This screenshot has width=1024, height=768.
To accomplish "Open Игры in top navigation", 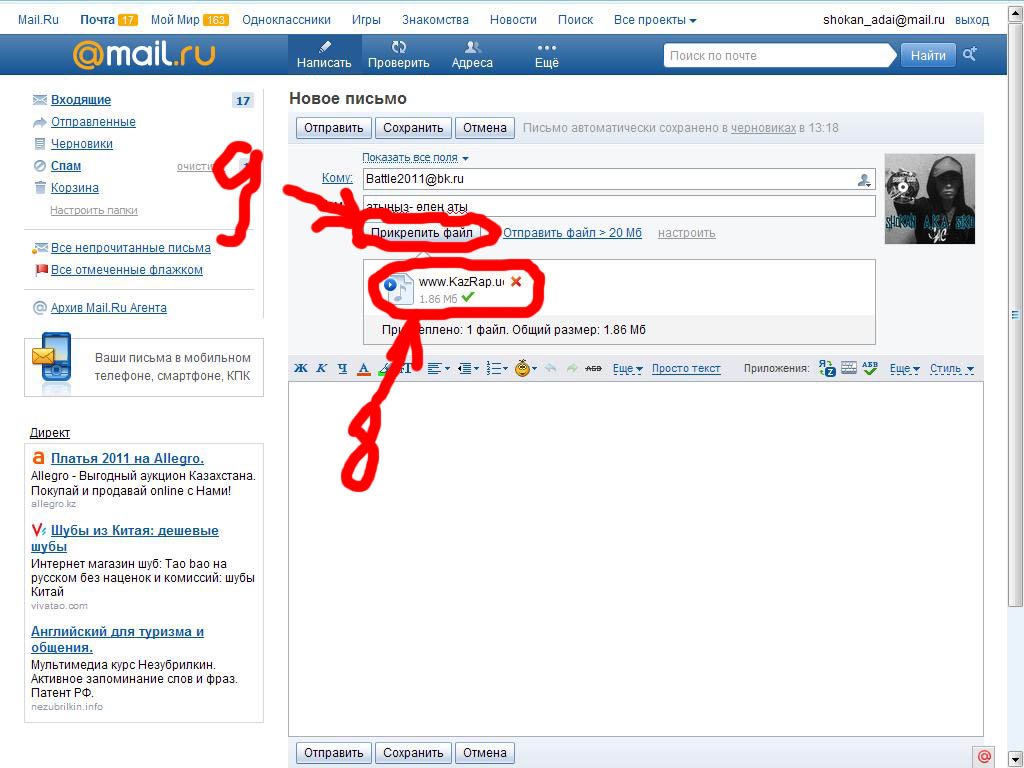I will click(366, 20).
